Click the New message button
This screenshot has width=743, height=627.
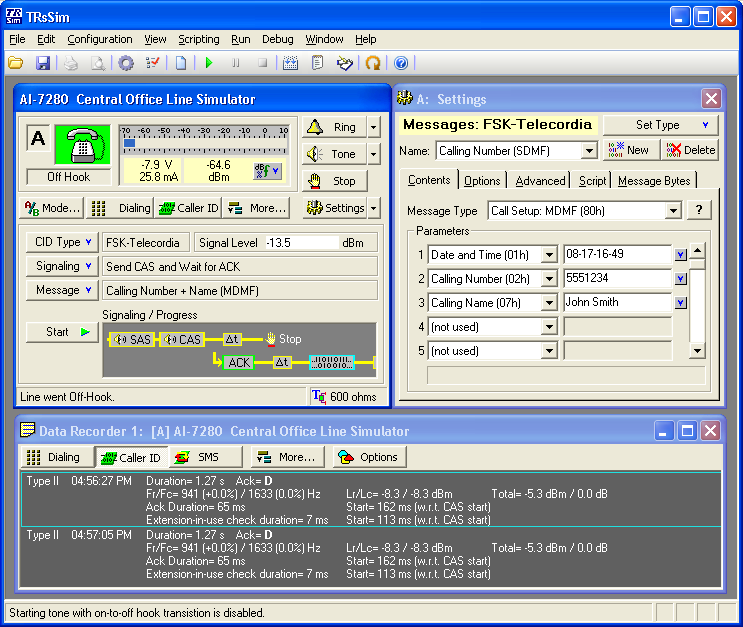[x=631, y=150]
